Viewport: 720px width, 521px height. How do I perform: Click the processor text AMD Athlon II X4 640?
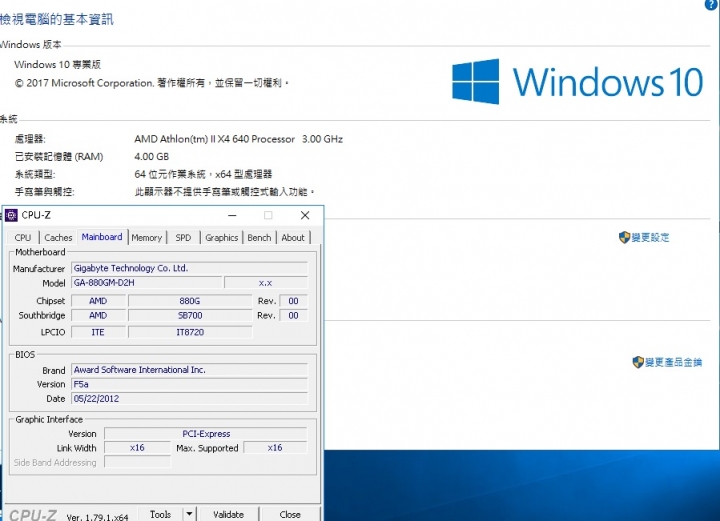[238, 139]
